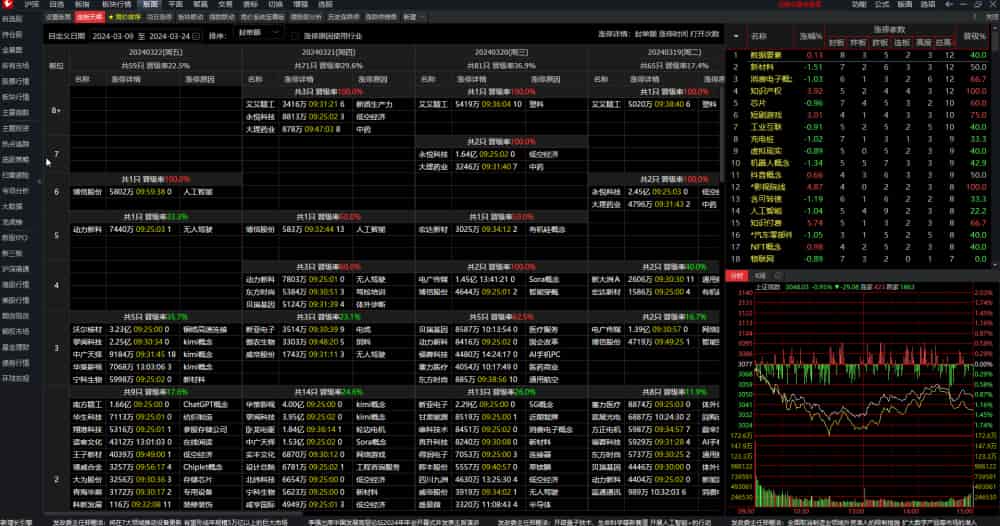Click the 8+ board level label
The height and width of the screenshot is (526, 1000).
[56, 110]
